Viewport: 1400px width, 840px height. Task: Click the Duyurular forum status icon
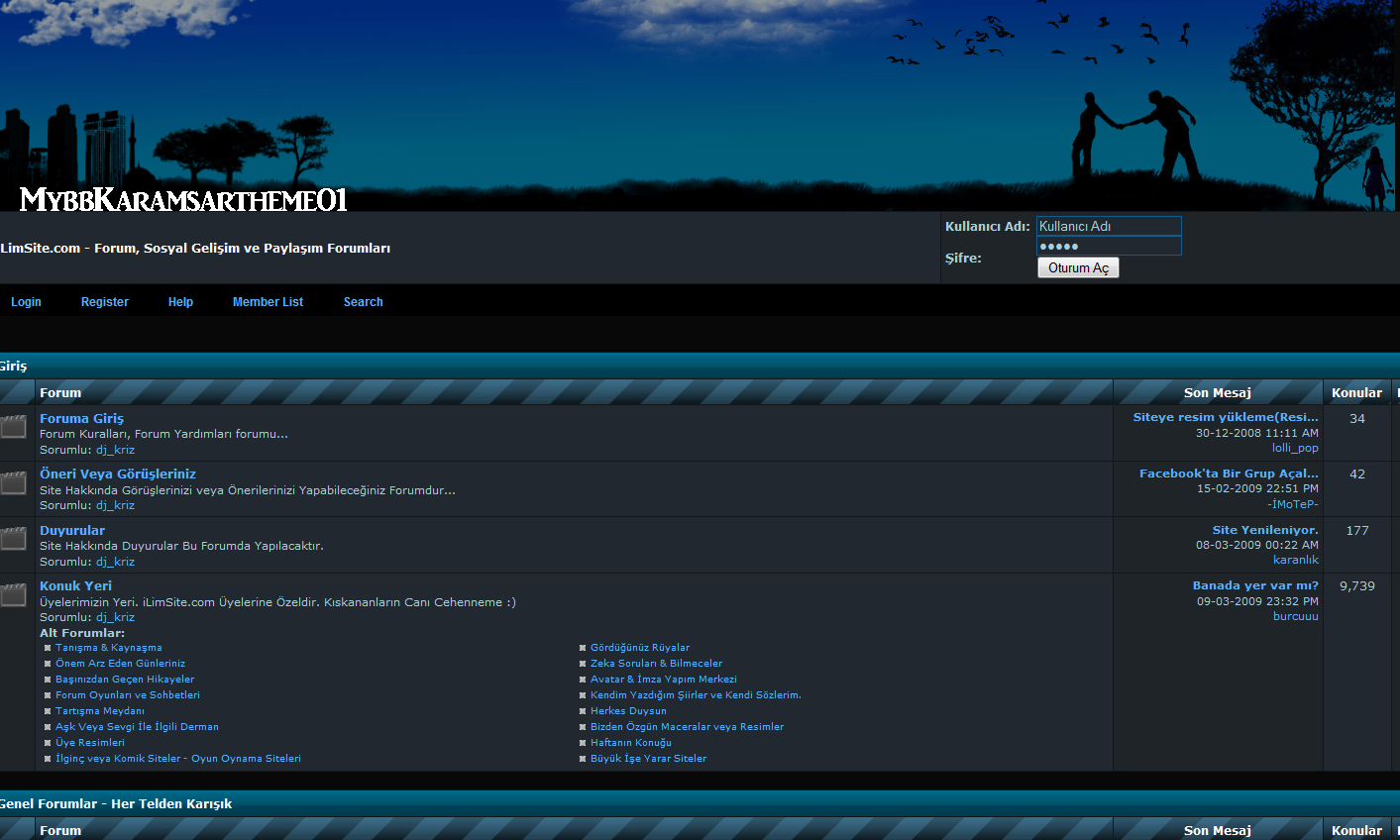pyautogui.click(x=14, y=539)
